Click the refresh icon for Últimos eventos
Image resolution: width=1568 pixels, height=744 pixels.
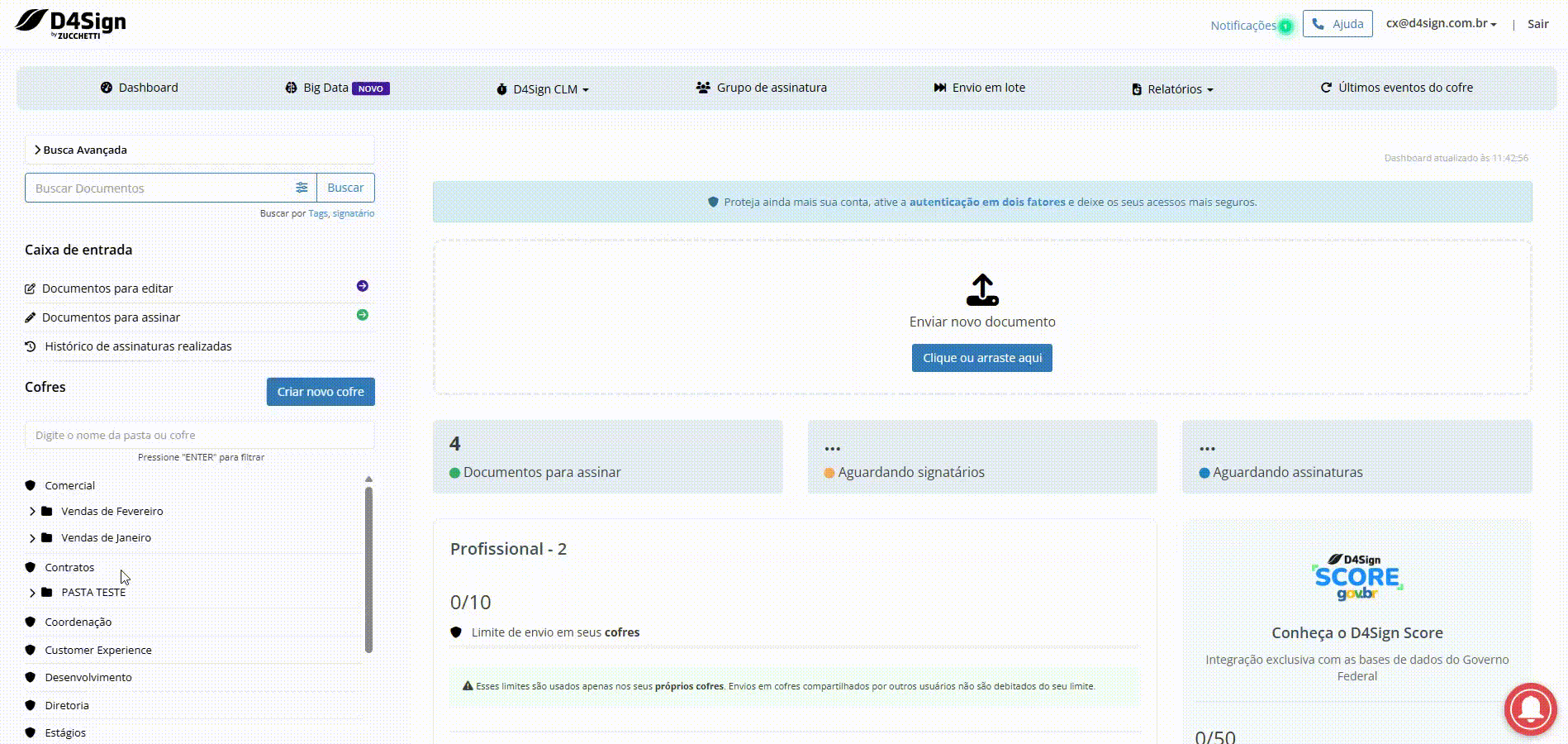(1326, 88)
